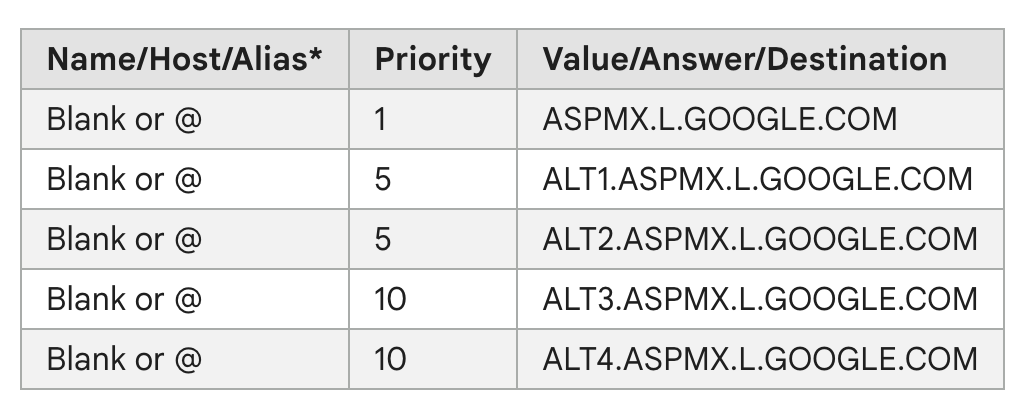Image resolution: width=1034 pixels, height=404 pixels.
Task: Click "Blank or @" in the ALT4 row
Action: tap(124, 359)
